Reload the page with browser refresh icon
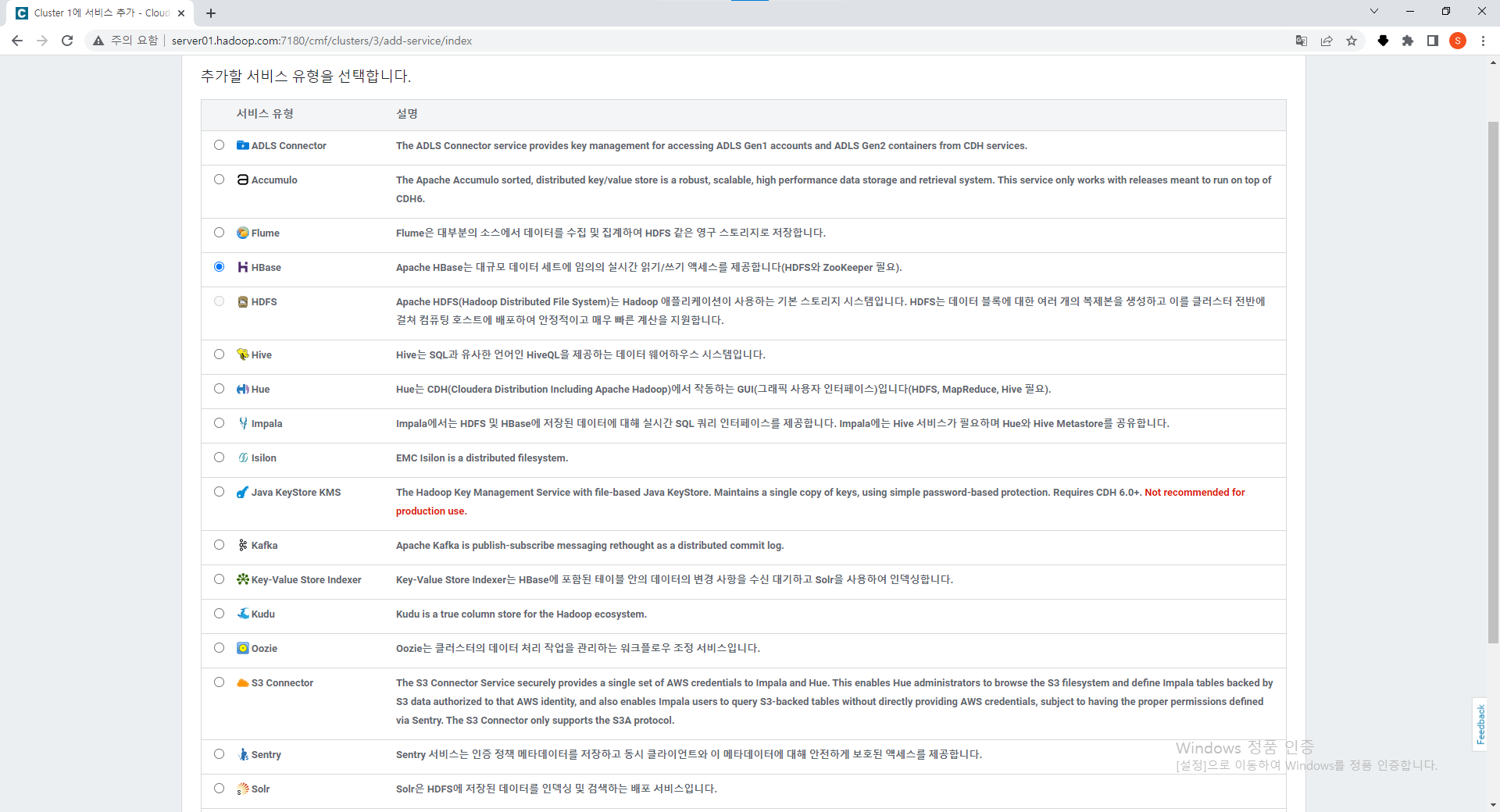Viewport: 1500px width, 812px height. (x=67, y=41)
